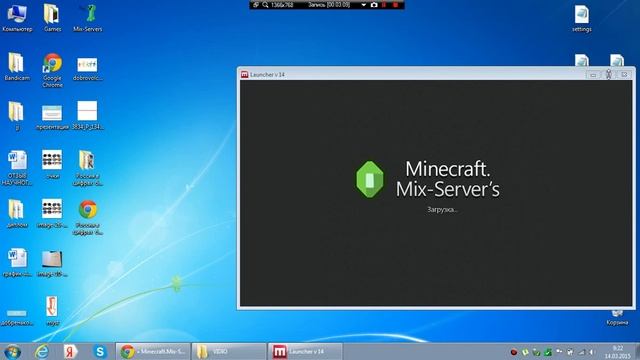Open the settings file on desktop
640x360 pixels.
[582, 18]
